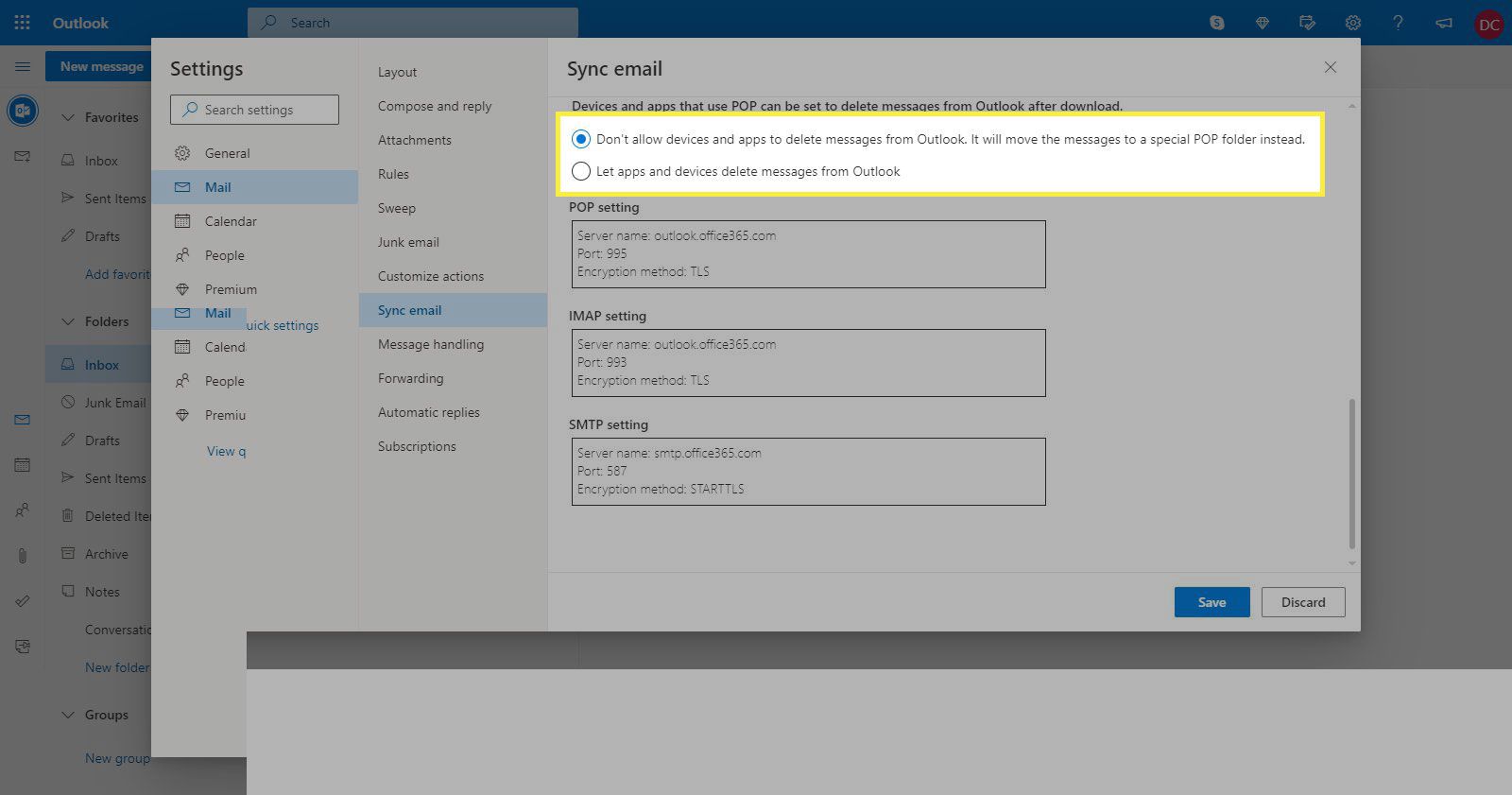Open Compose and reply settings
This screenshot has width=1512, height=795.
[x=453, y=106]
